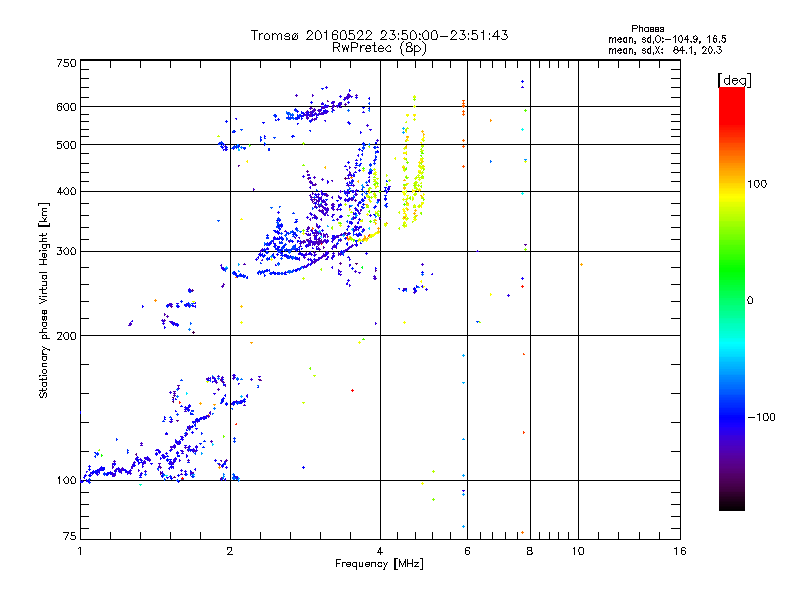Screen dimensions: 800x600
Task: Click the "75" y-axis tick label
Action: click(x=70, y=536)
